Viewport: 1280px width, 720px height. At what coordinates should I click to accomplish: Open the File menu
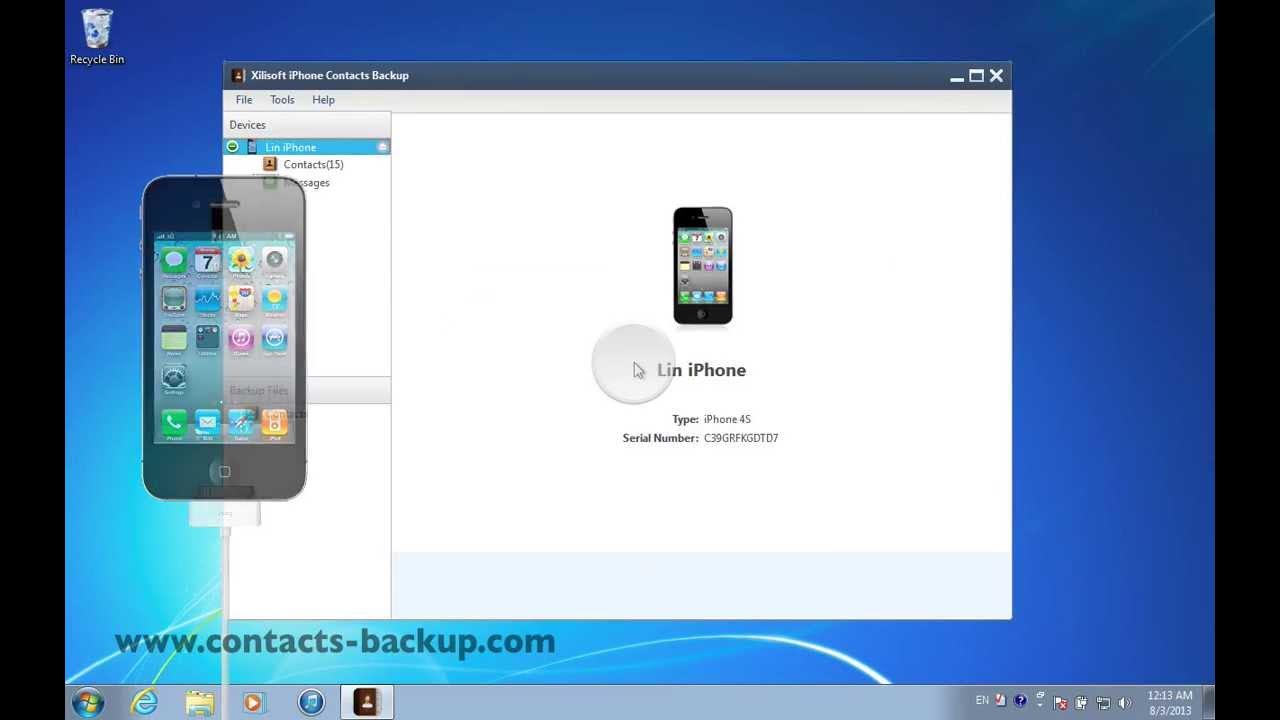[x=243, y=100]
